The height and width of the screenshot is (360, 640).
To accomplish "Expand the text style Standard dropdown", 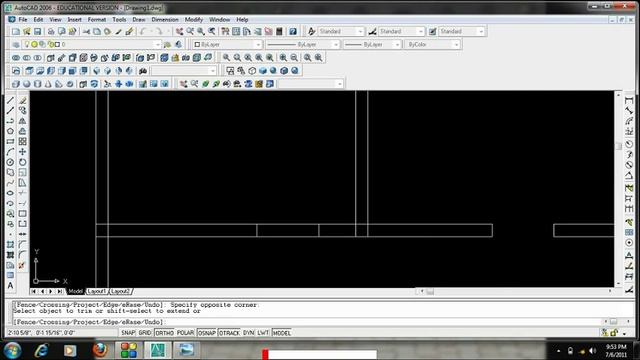I will [x=360, y=31].
